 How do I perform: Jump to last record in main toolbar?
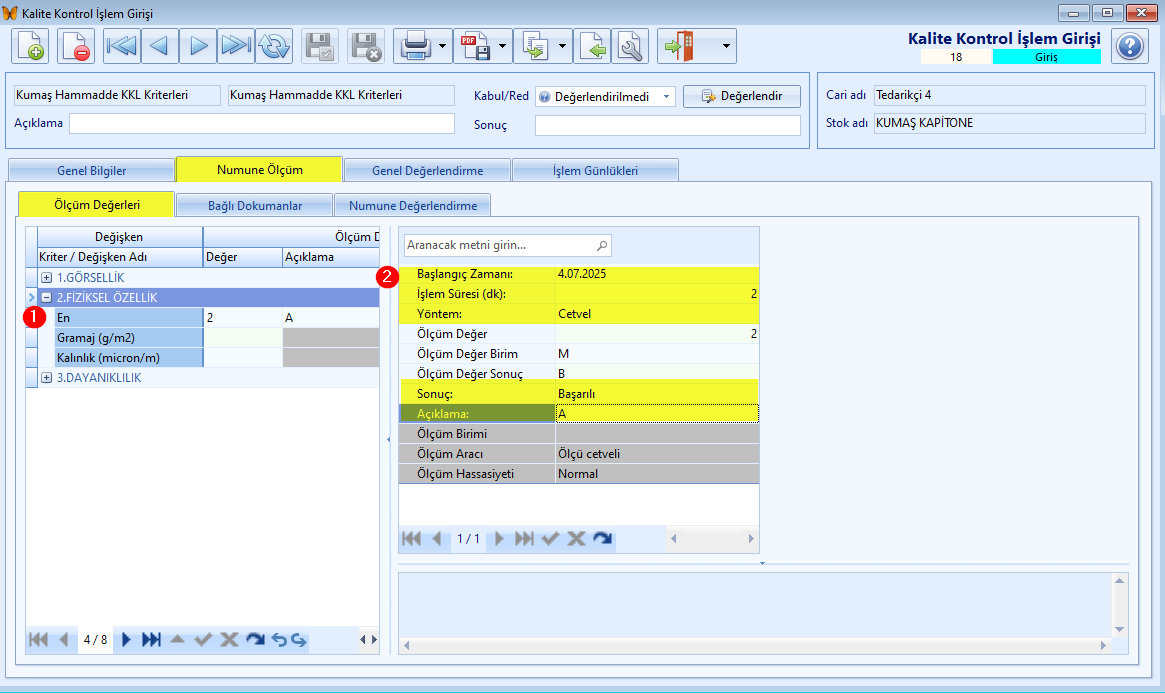[x=236, y=46]
